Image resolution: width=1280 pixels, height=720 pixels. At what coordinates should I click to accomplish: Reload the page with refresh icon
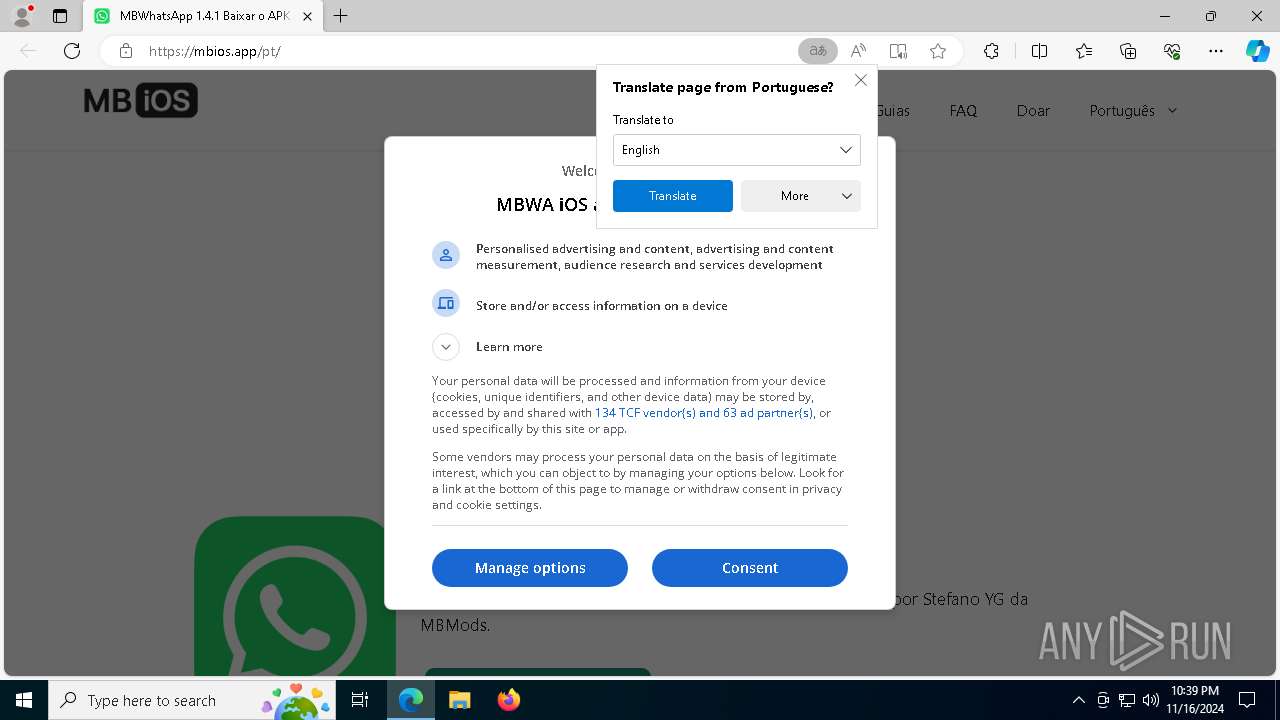click(72, 51)
